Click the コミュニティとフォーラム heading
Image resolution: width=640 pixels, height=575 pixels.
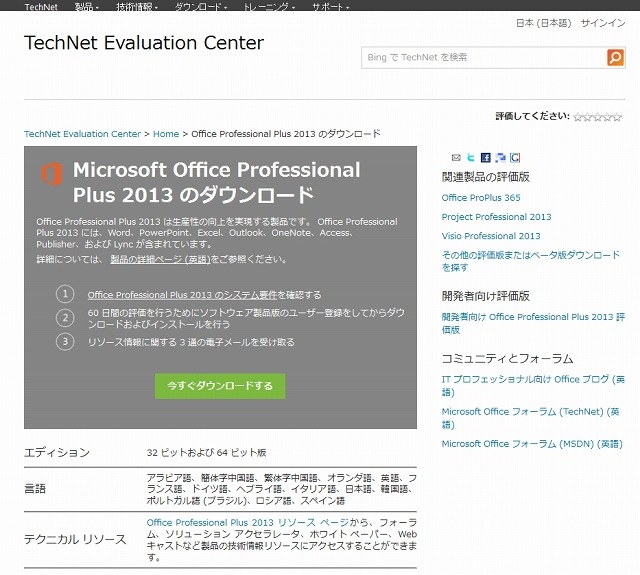507,358
